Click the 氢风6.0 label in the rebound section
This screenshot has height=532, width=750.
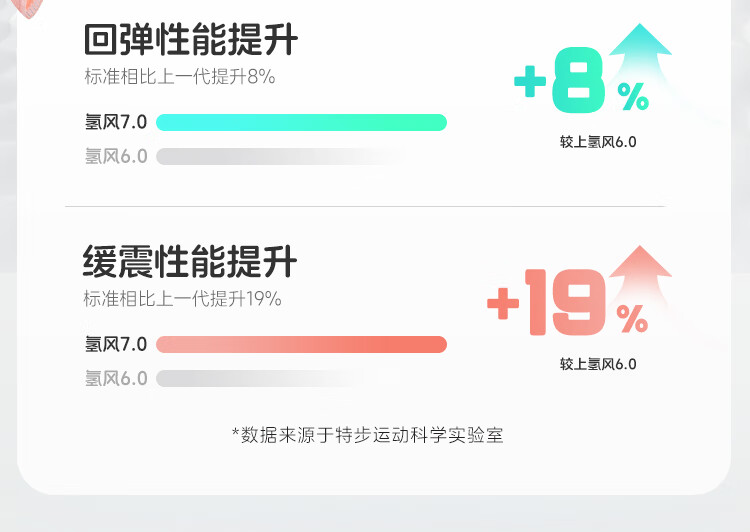click(116, 157)
